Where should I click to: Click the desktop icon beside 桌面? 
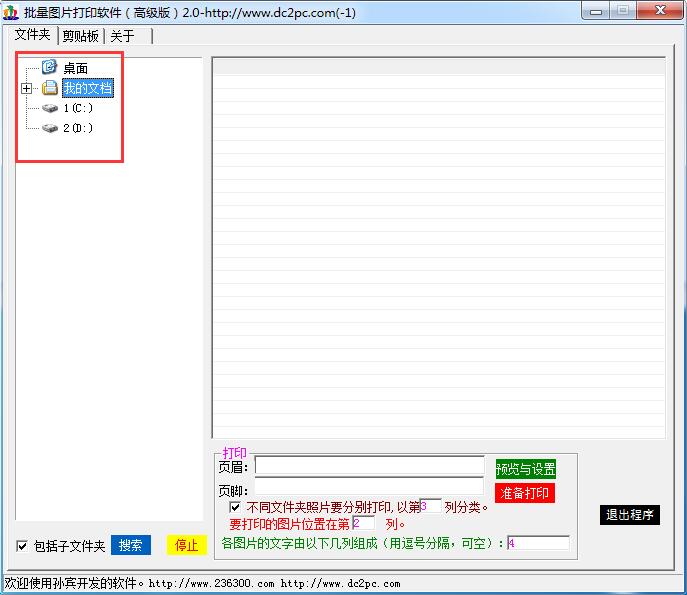(50, 67)
